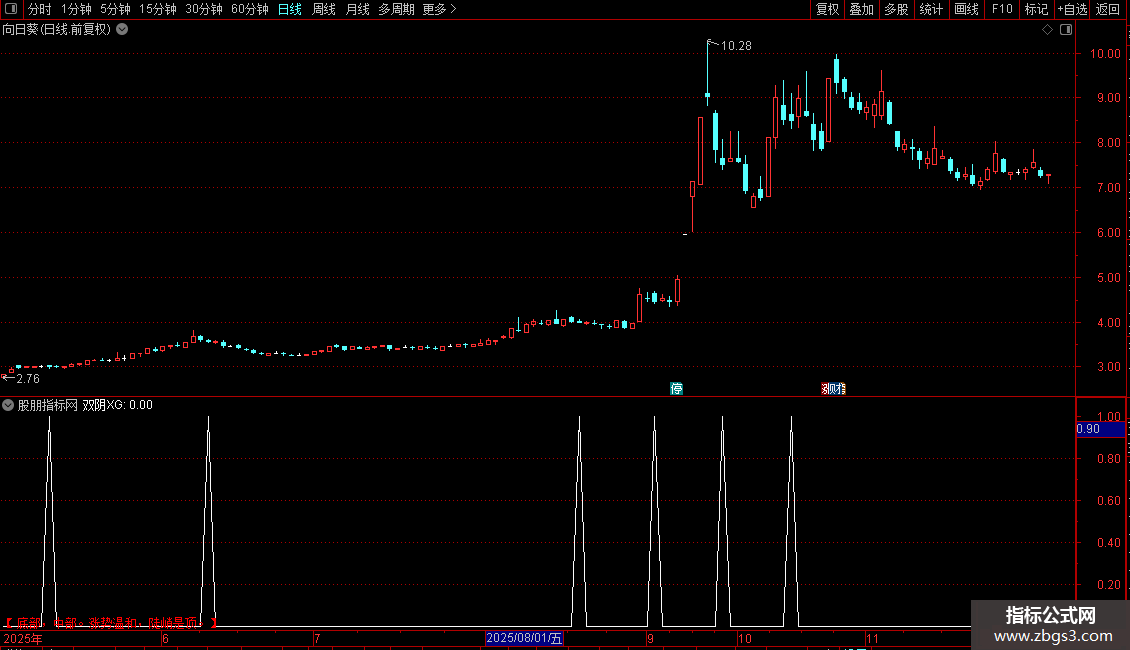Click the 股朋指标网 indicator name
This screenshot has height=650, width=1130.
pyautogui.click(x=48, y=405)
